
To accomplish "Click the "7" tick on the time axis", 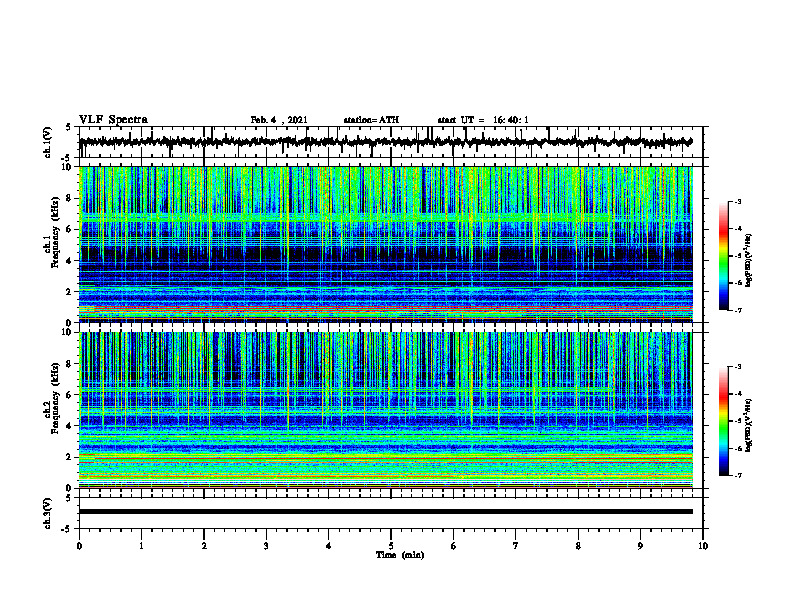I will [x=516, y=546].
